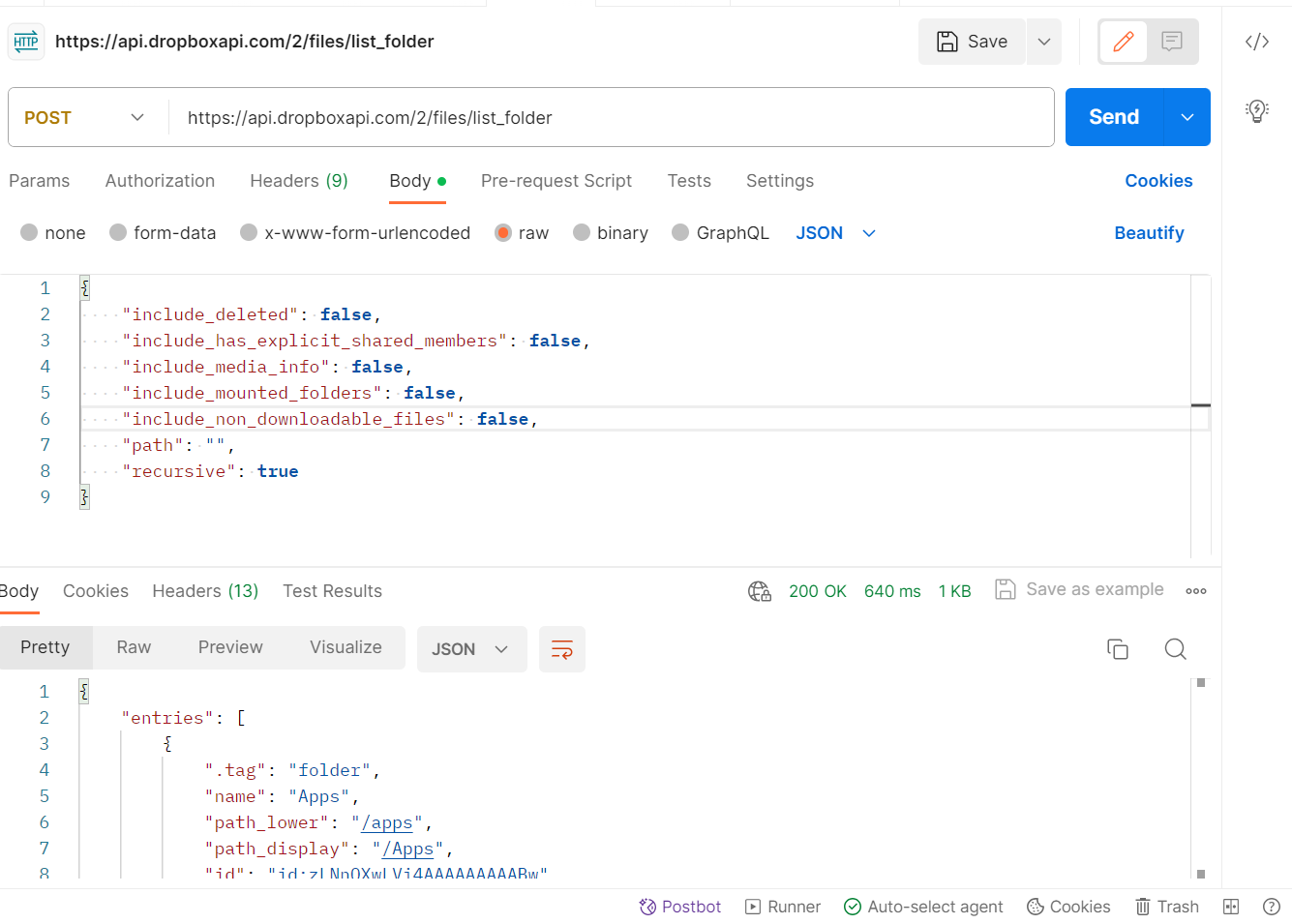
Task: Click the 1 KB response size
Action: pos(954,591)
